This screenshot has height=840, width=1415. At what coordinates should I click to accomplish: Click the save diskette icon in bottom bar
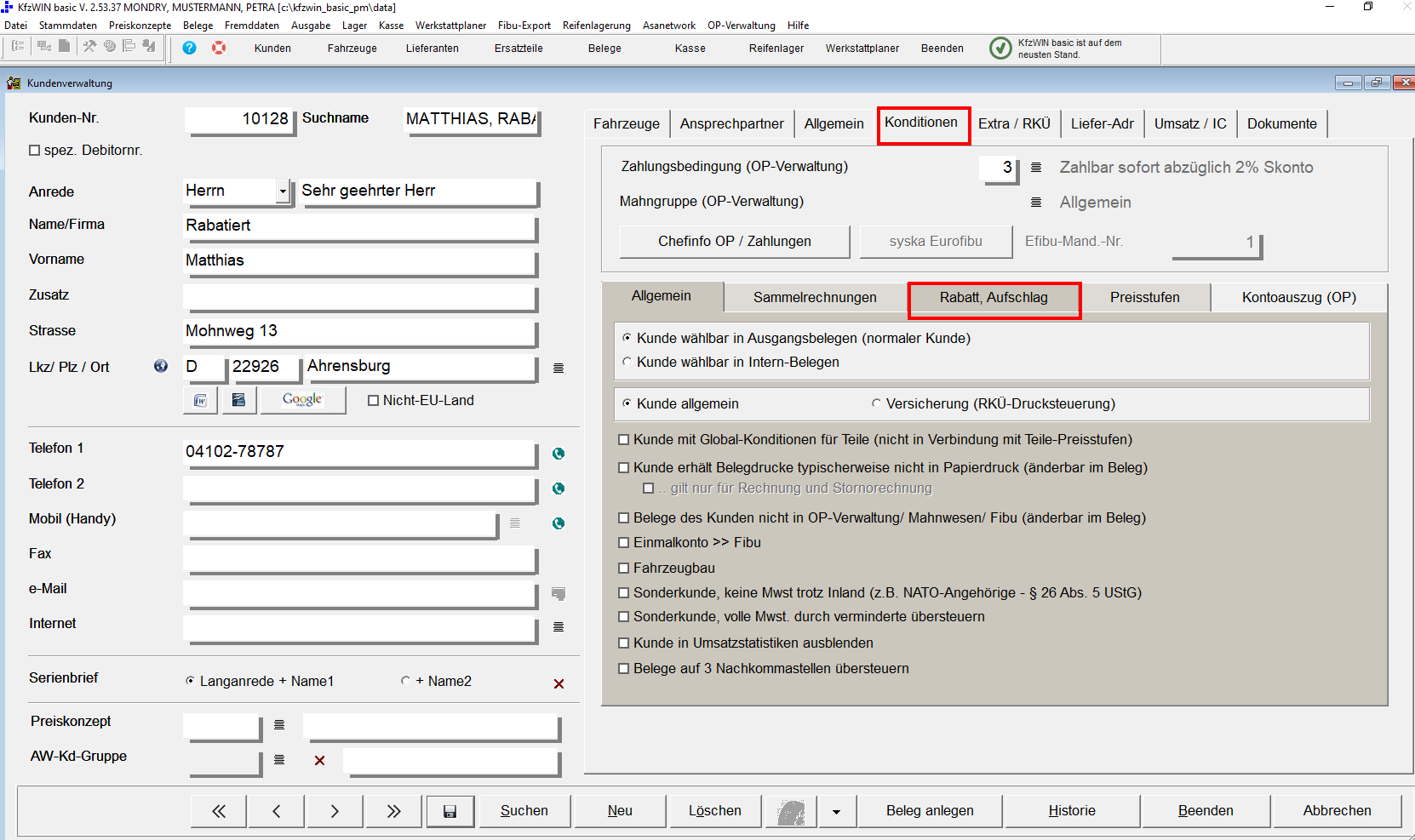(450, 811)
